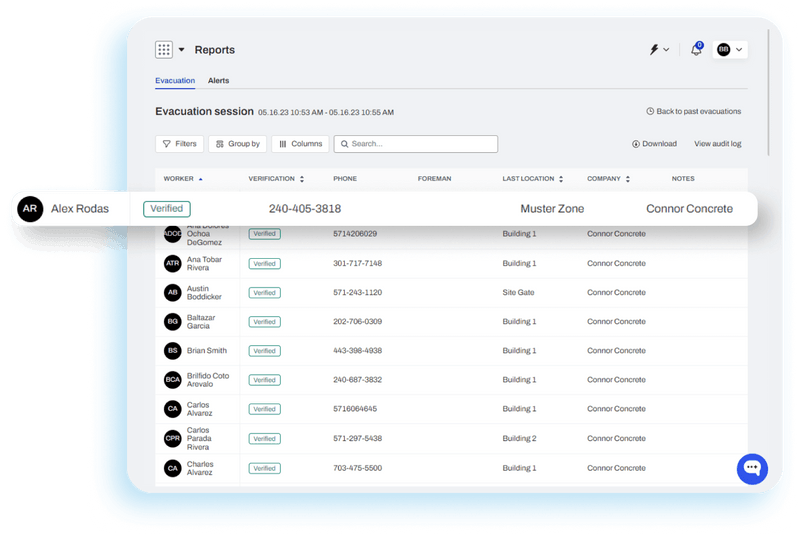Select Connor Concrete for Brian Smith

616,350
